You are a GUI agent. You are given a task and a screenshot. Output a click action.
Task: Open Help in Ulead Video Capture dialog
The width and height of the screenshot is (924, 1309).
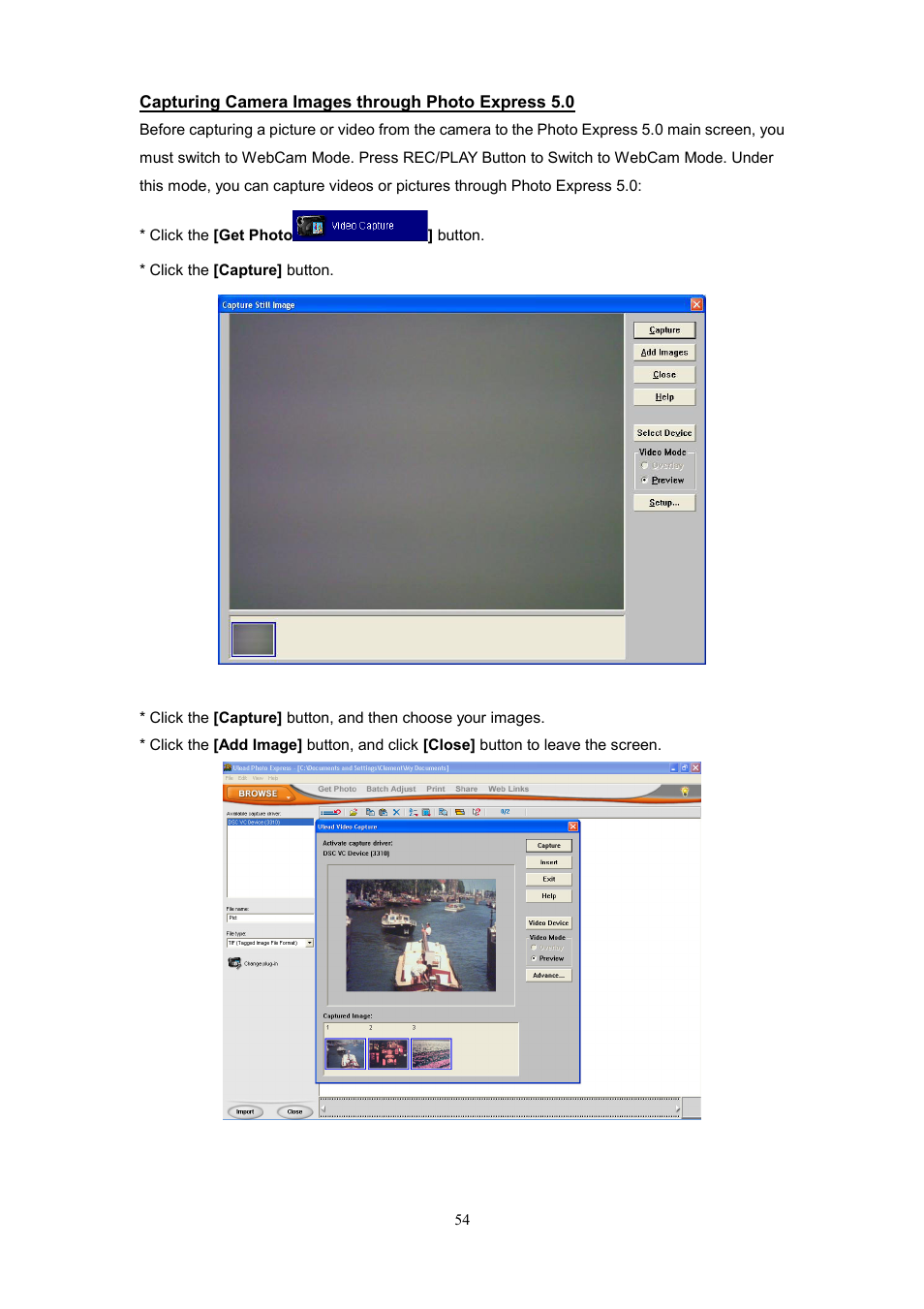pyautogui.click(x=549, y=896)
